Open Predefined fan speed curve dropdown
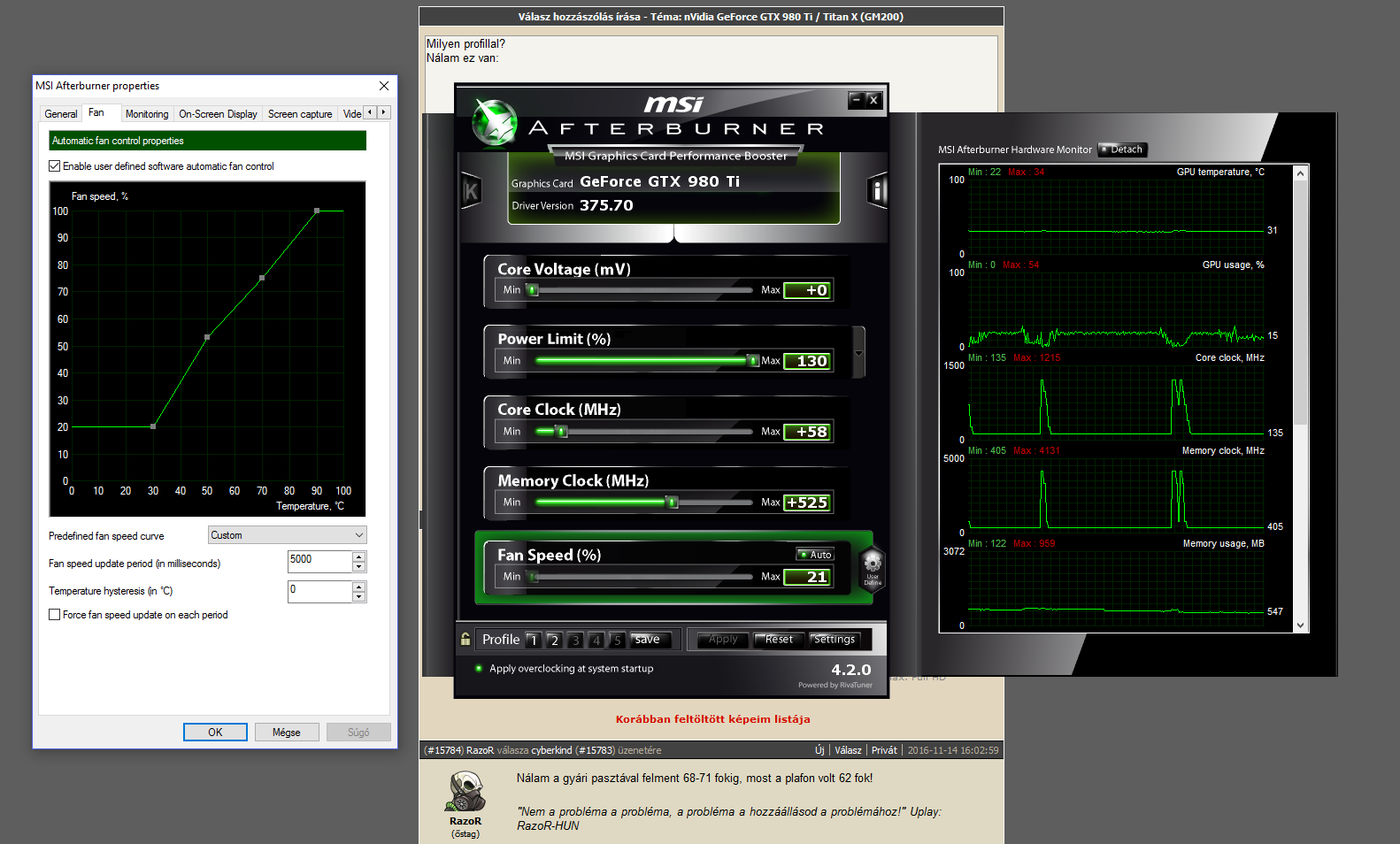Image resolution: width=1400 pixels, height=844 pixels. click(x=288, y=535)
